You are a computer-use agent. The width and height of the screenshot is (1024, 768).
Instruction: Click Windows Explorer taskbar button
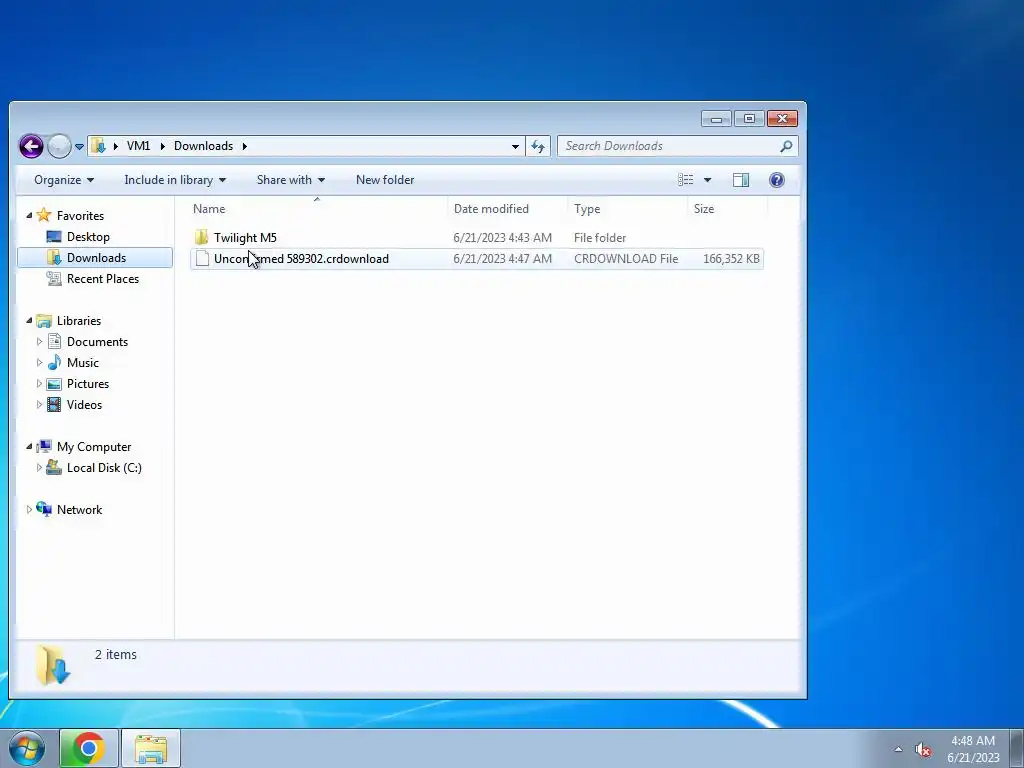point(151,748)
